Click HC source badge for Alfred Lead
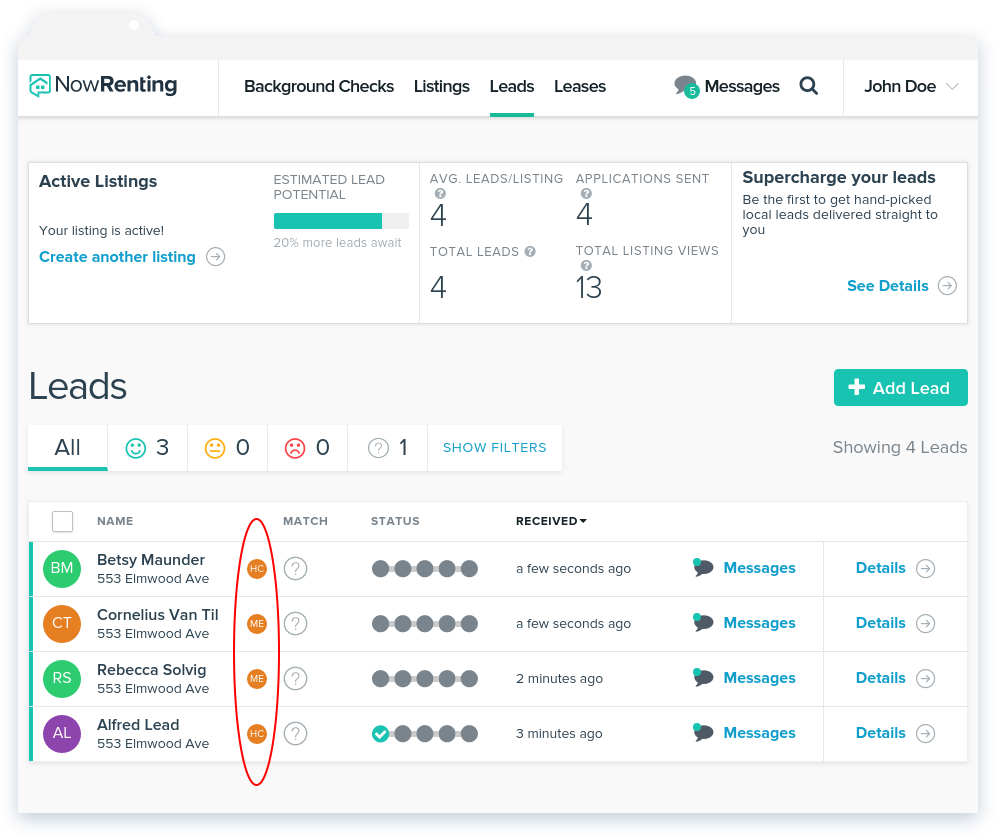The height and width of the screenshot is (837, 996). click(x=257, y=733)
